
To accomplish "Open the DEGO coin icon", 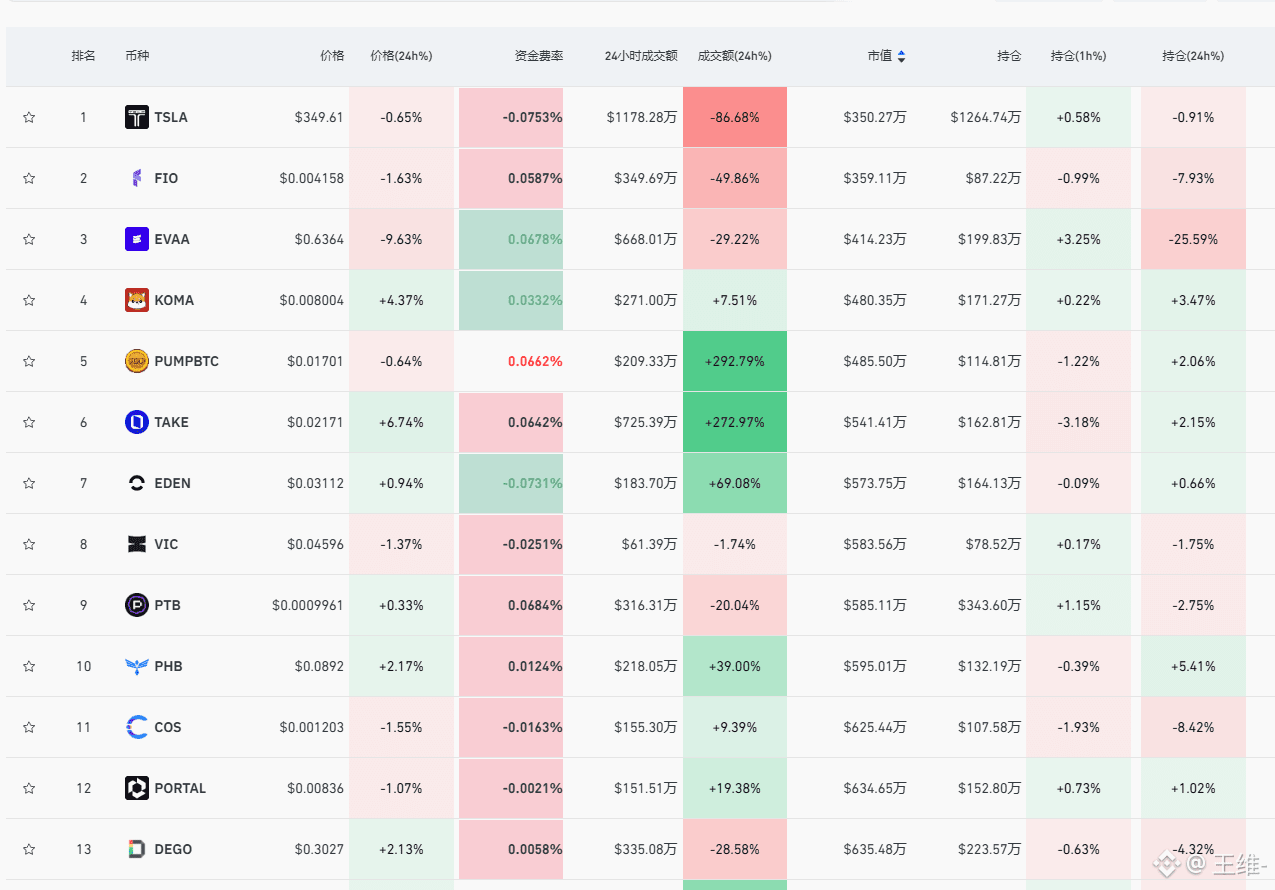I will [x=137, y=849].
